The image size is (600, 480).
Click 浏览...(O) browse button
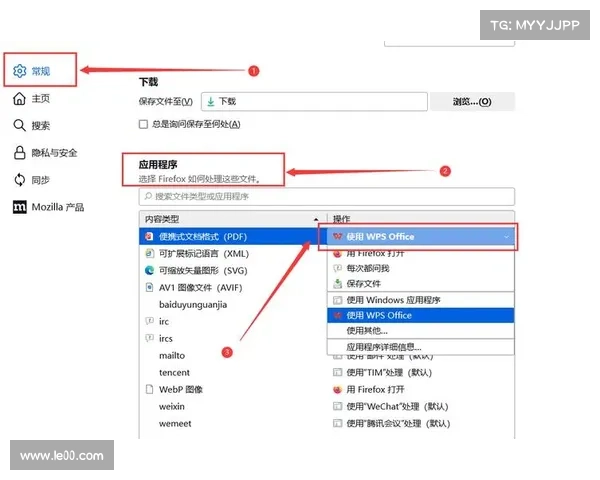(x=472, y=102)
